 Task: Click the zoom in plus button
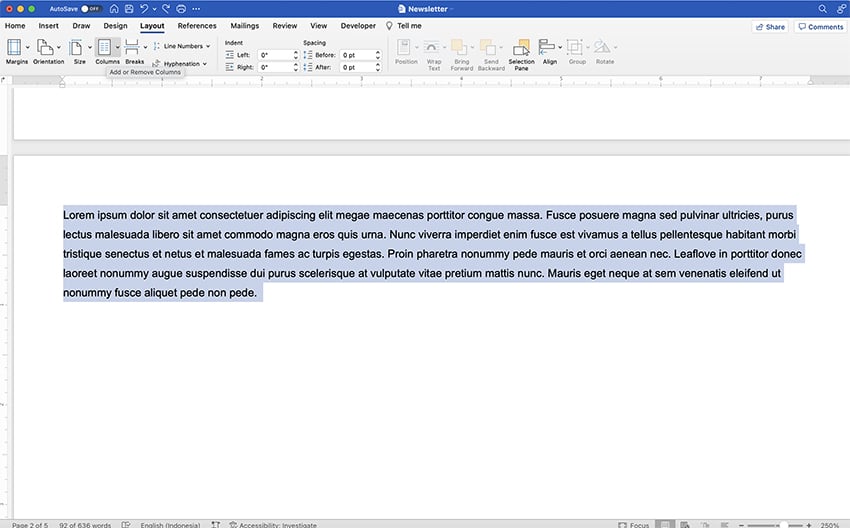[x=809, y=525]
